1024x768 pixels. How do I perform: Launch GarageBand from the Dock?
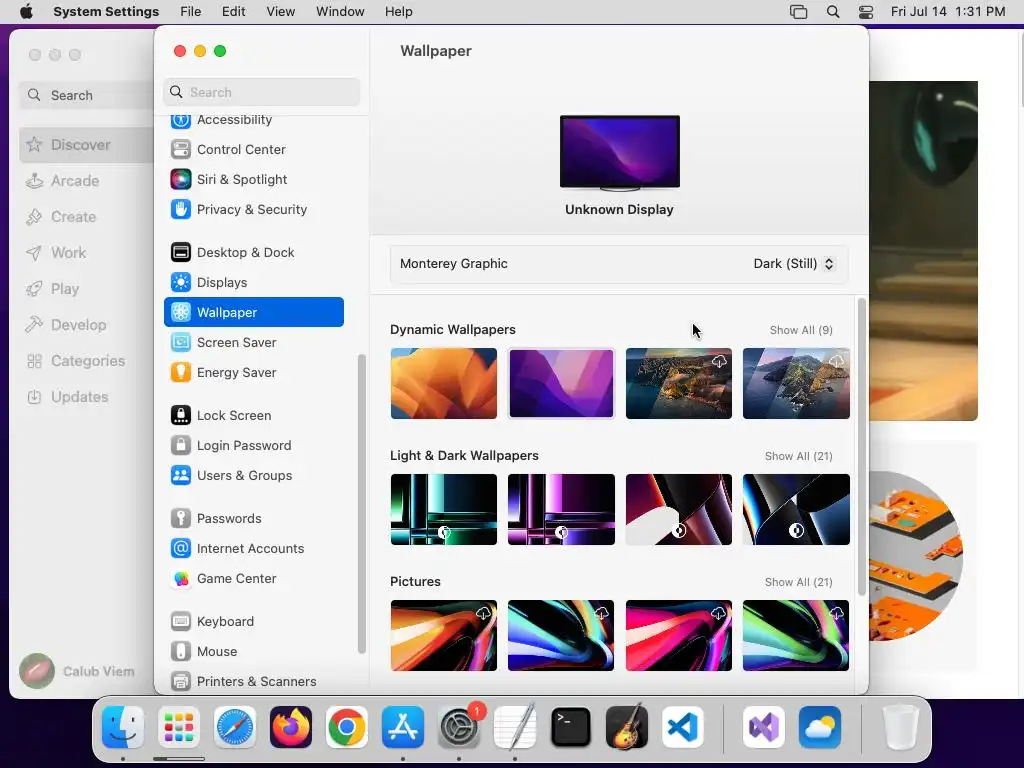[627, 728]
